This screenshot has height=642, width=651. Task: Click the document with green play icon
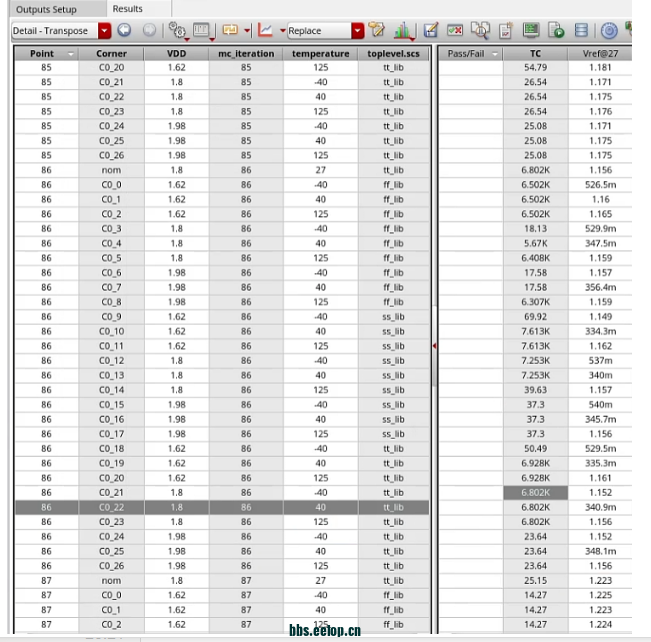(556, 30)
